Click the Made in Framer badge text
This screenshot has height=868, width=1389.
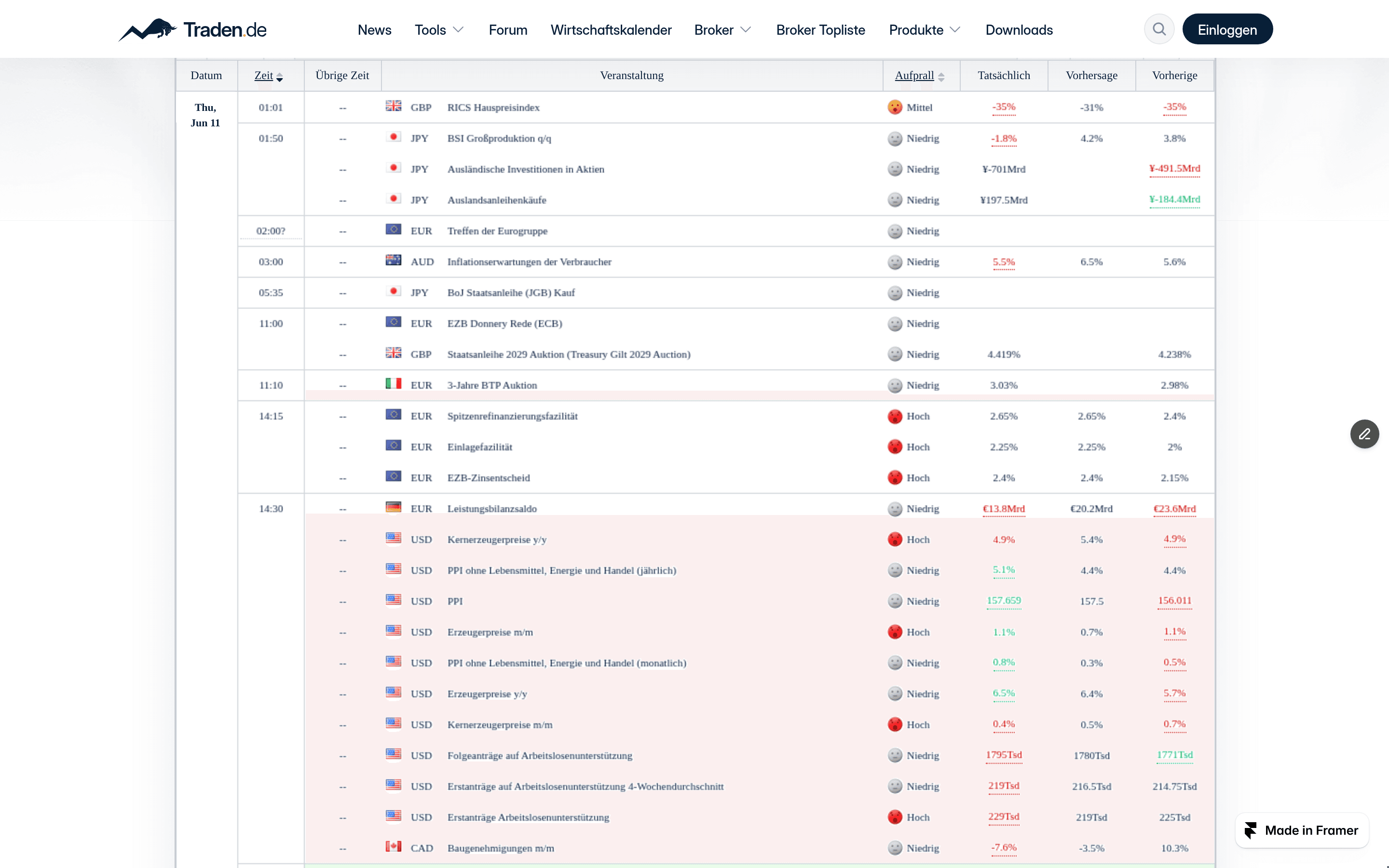1311,830
